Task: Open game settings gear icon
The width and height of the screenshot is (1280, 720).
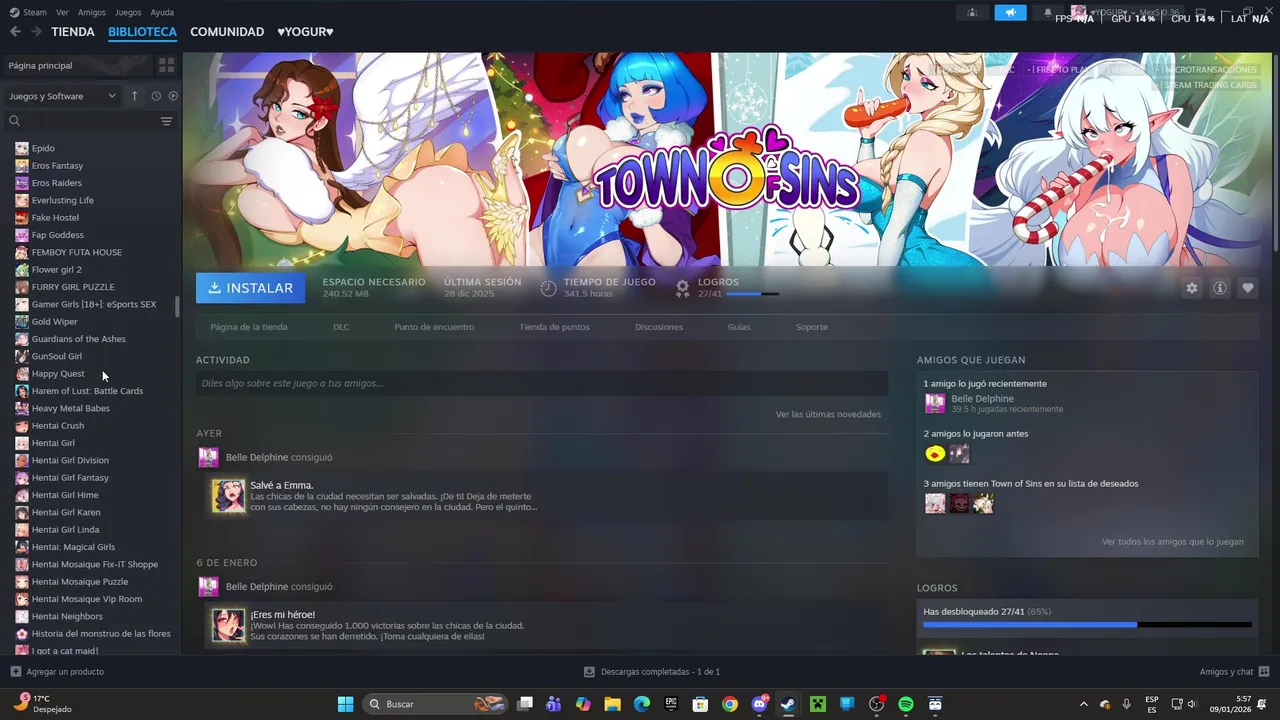Action: [x=1191, y=288]
